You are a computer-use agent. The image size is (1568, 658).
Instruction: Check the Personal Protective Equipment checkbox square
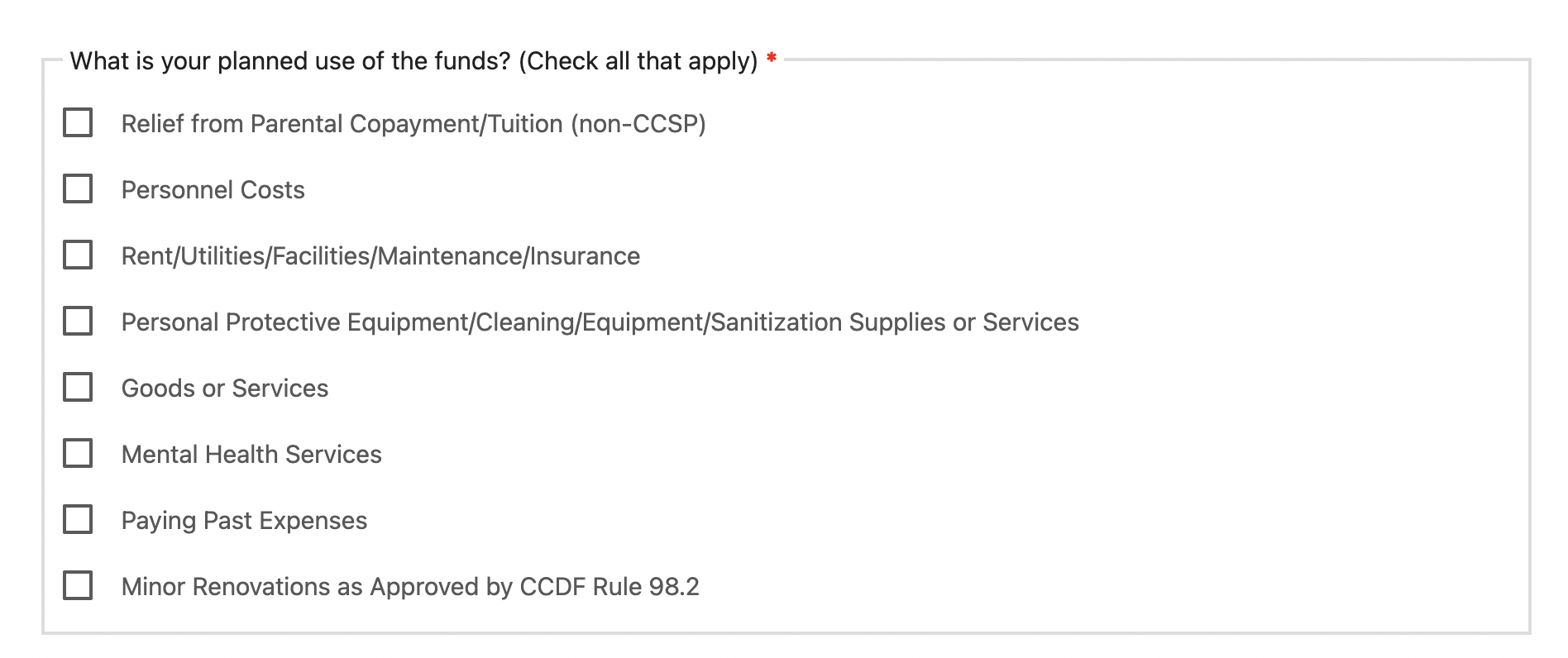pyautogui.click(x=78, y=321)
